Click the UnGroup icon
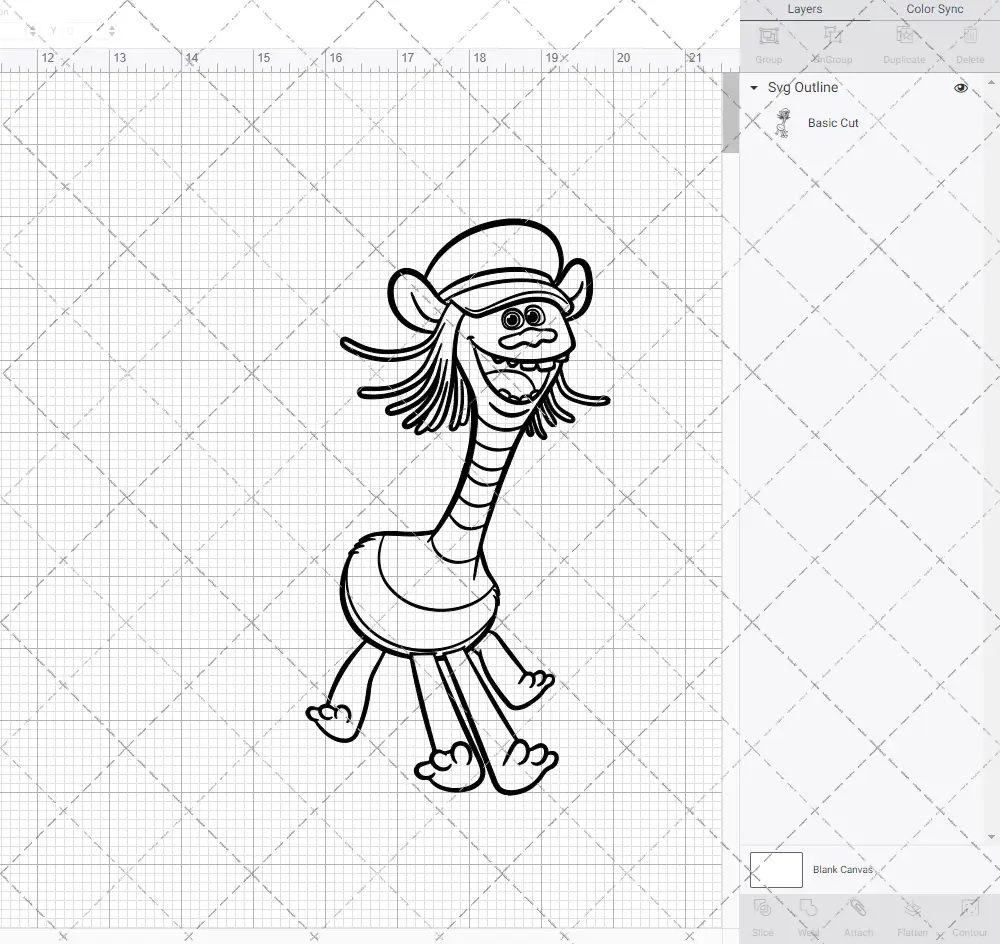The width and height of the screenshot is (1000, 944). click(832, 45)
